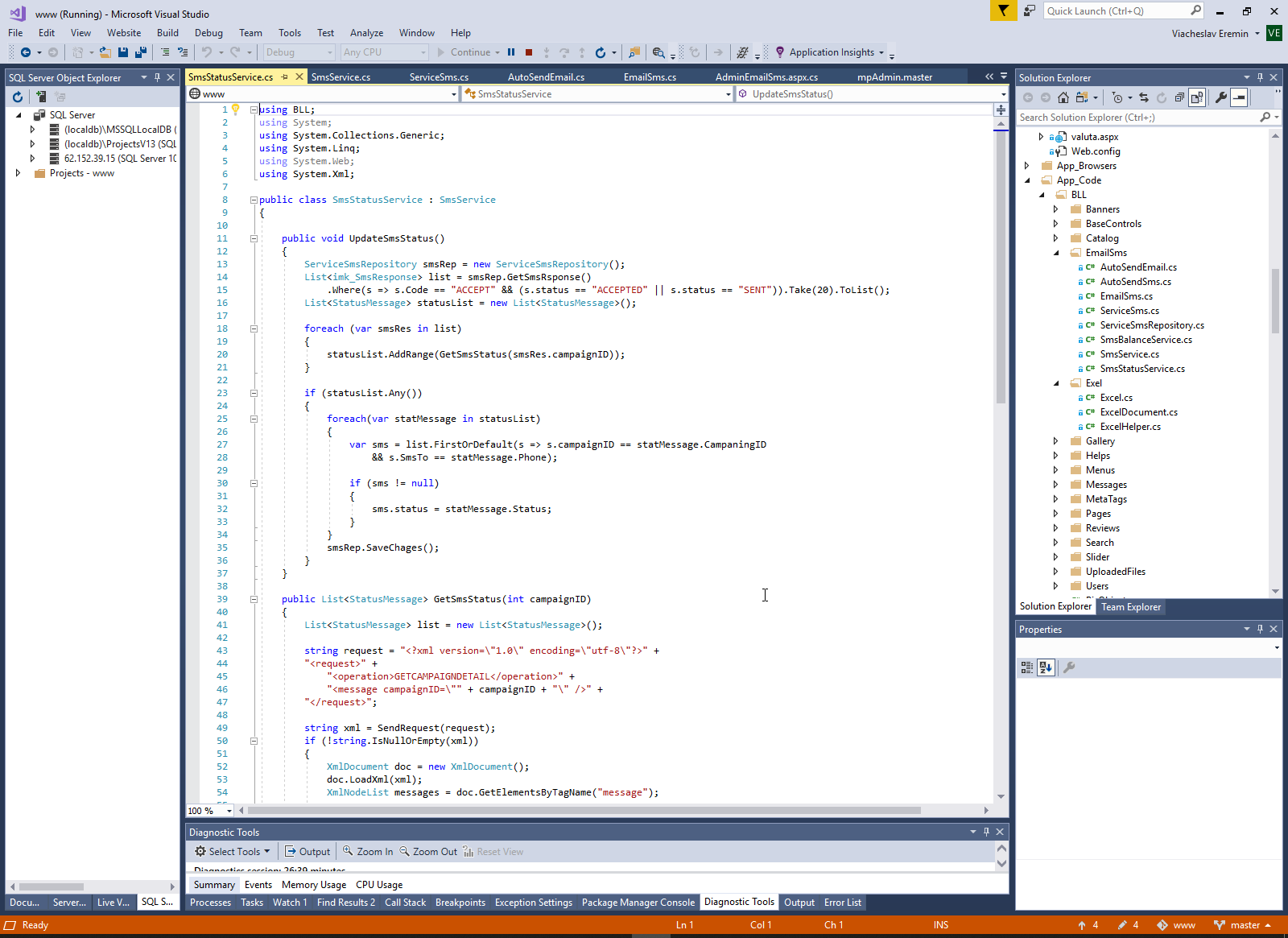
Task: Click the Property Pages wrench in Properties panel
Action: pos(1069,667)
